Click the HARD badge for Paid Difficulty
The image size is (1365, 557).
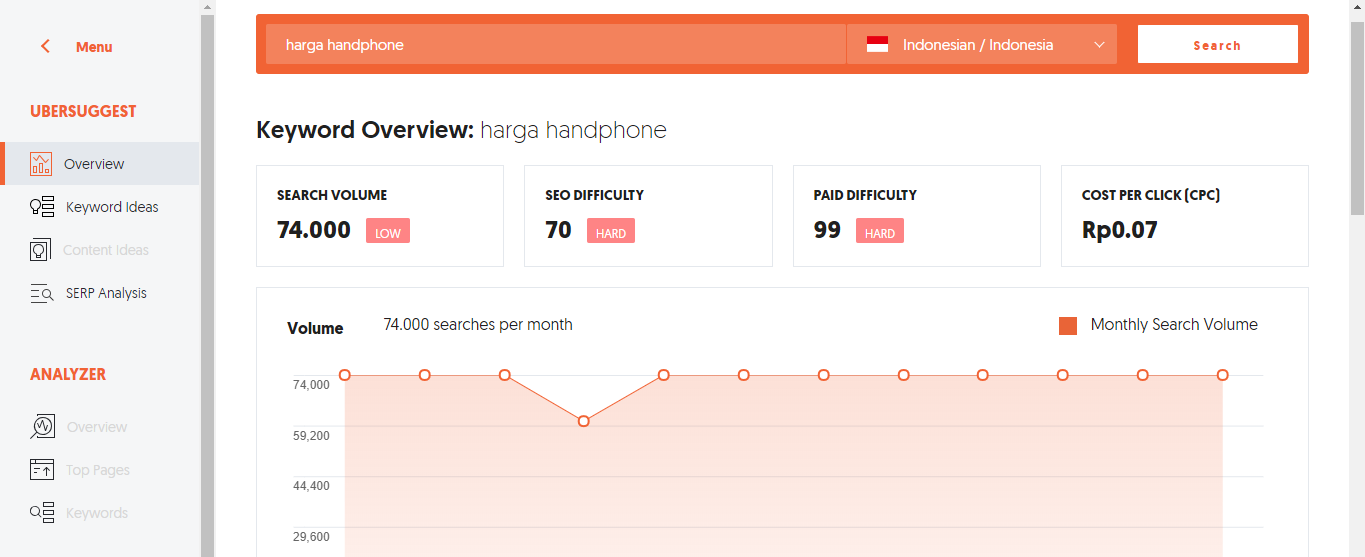(x=880, y=232)
